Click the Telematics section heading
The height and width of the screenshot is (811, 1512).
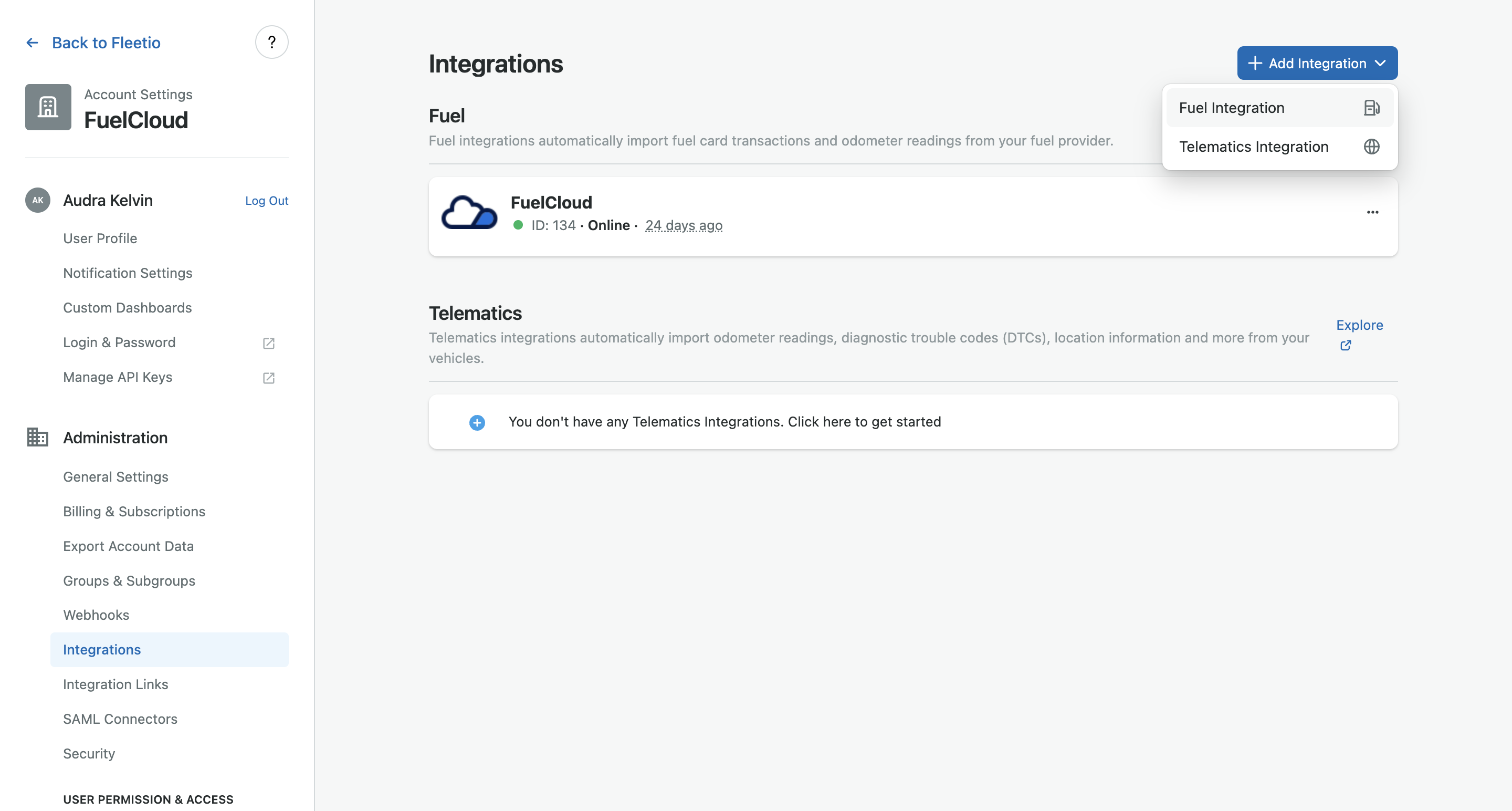pos(475,313)
